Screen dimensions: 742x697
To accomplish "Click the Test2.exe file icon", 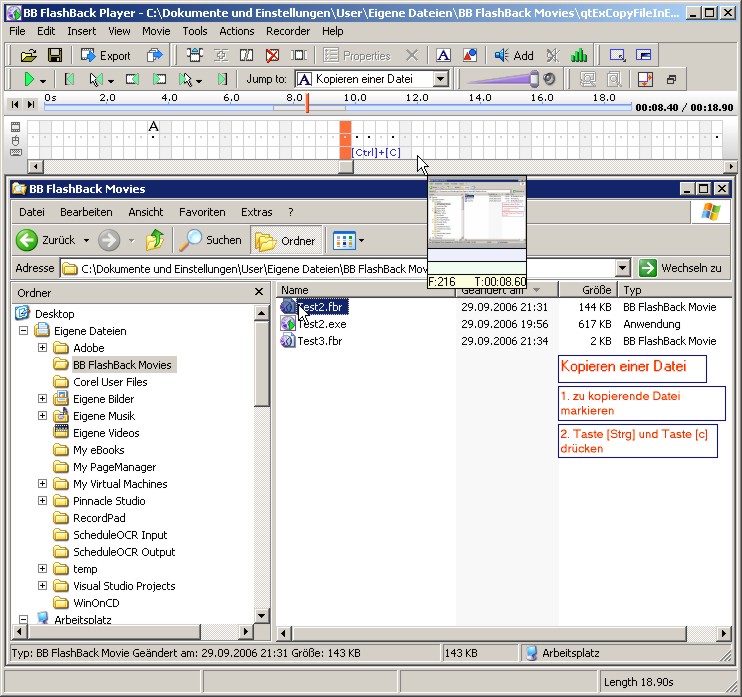I will click(x=288, y=324).
